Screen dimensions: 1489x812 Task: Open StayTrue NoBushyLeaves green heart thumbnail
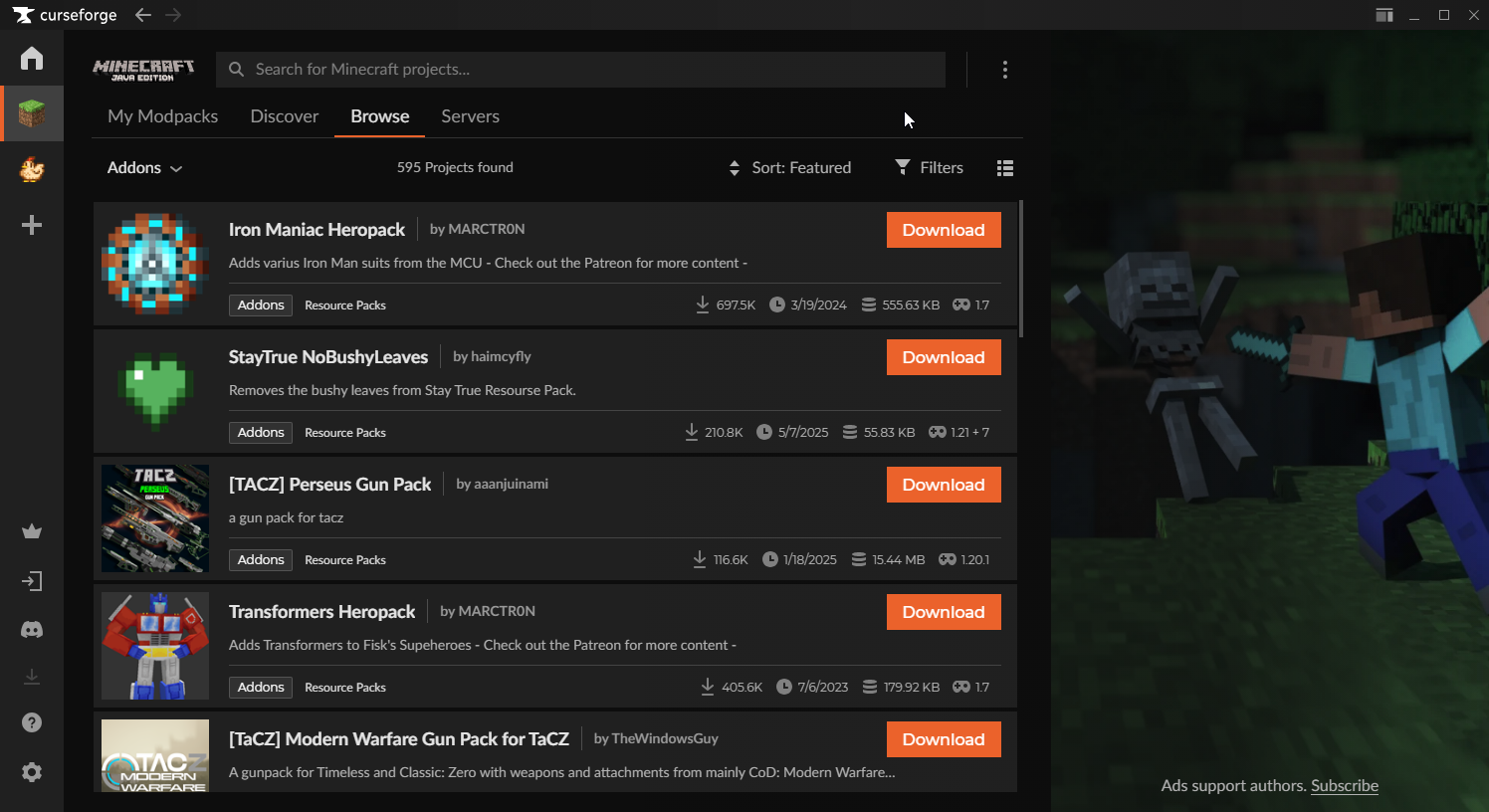pos(155,391)
